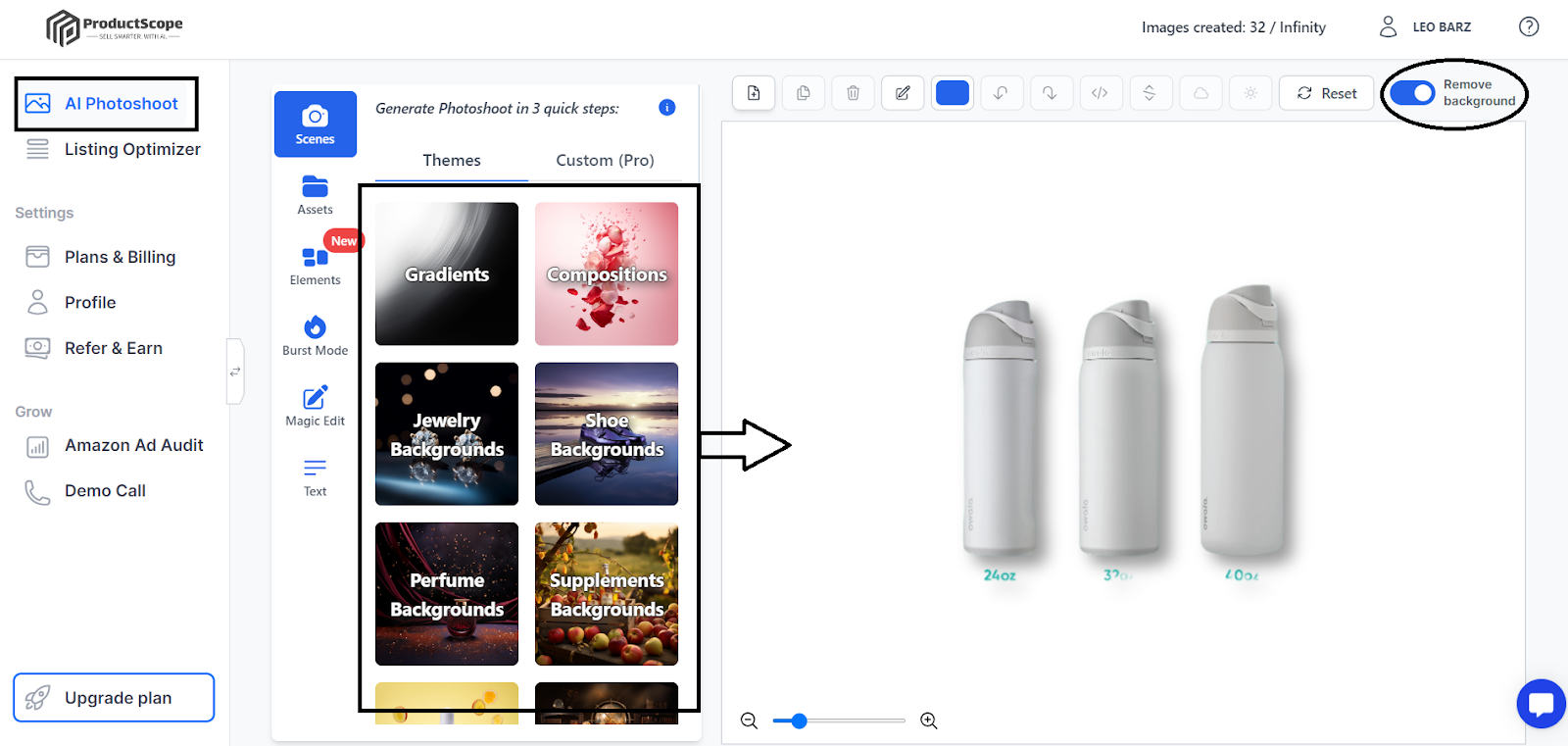Click the cloud toolbar icon

coord(1200,93)
